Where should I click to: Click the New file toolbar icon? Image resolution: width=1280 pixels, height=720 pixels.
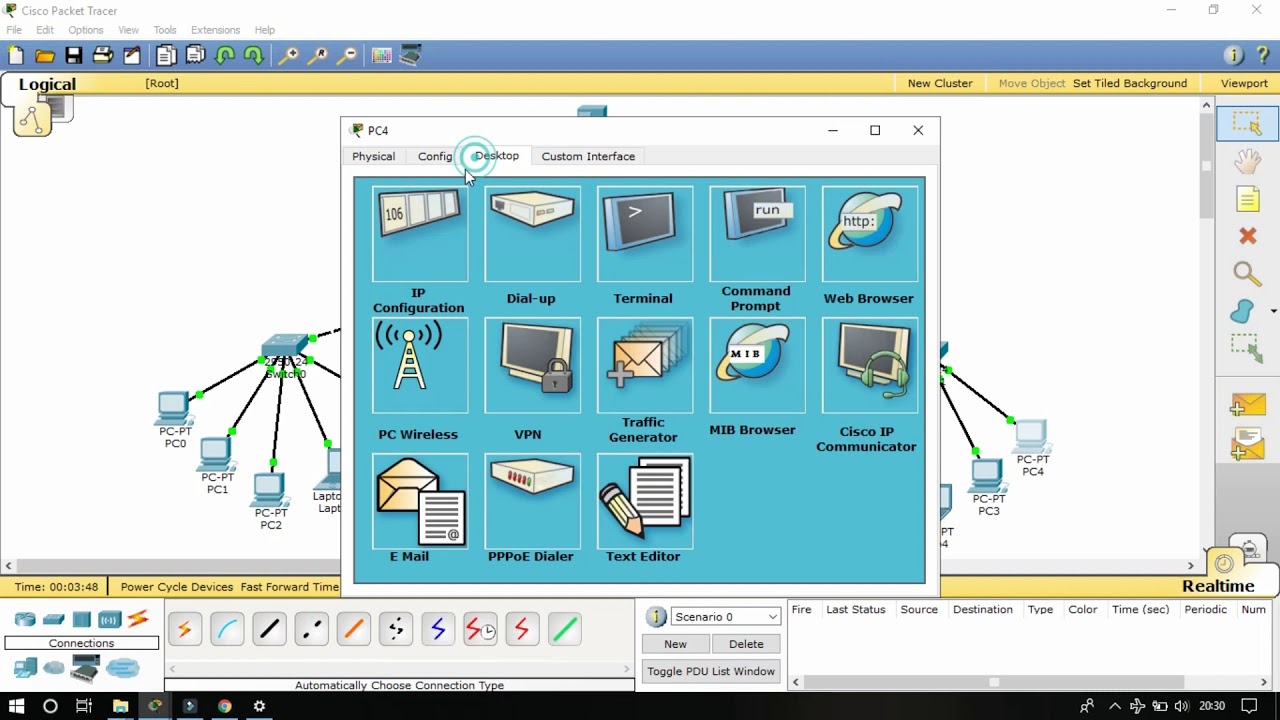click(16, 56)
